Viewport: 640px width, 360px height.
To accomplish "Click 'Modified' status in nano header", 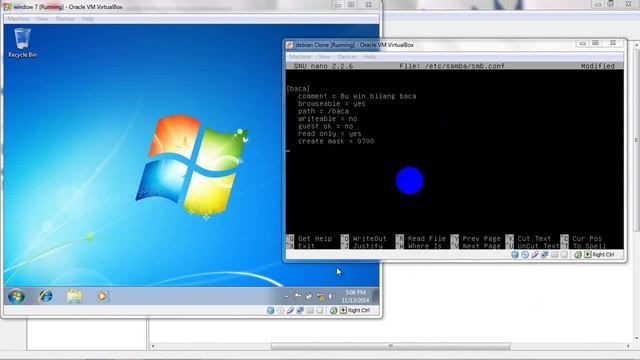I will click(x=598, y=66).
